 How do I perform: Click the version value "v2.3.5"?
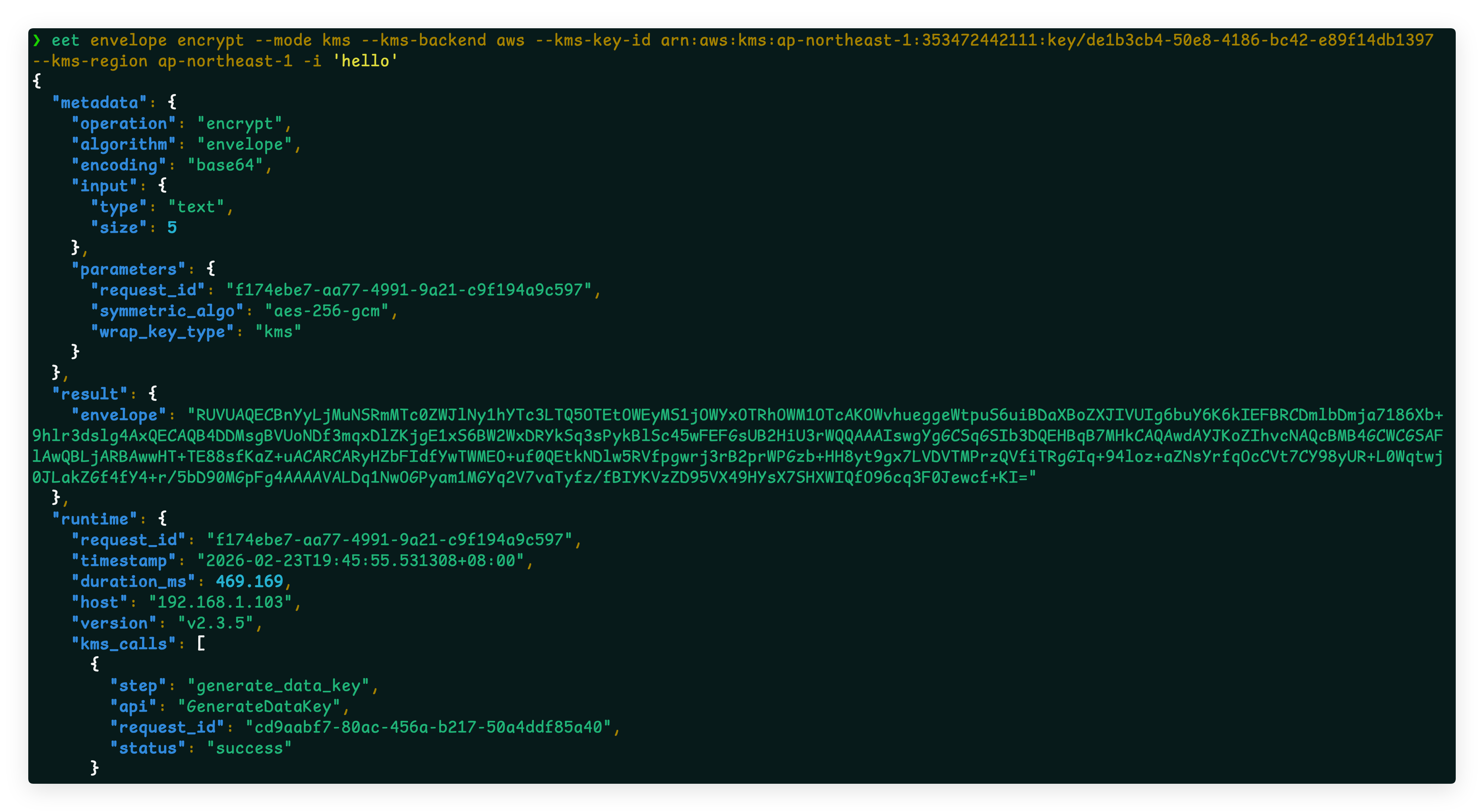(x=215, y=623)
